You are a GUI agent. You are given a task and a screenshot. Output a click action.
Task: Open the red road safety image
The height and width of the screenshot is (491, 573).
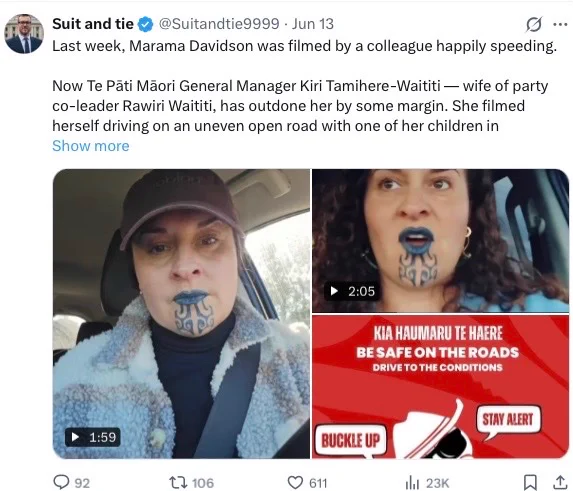click(x=440, y=387)
